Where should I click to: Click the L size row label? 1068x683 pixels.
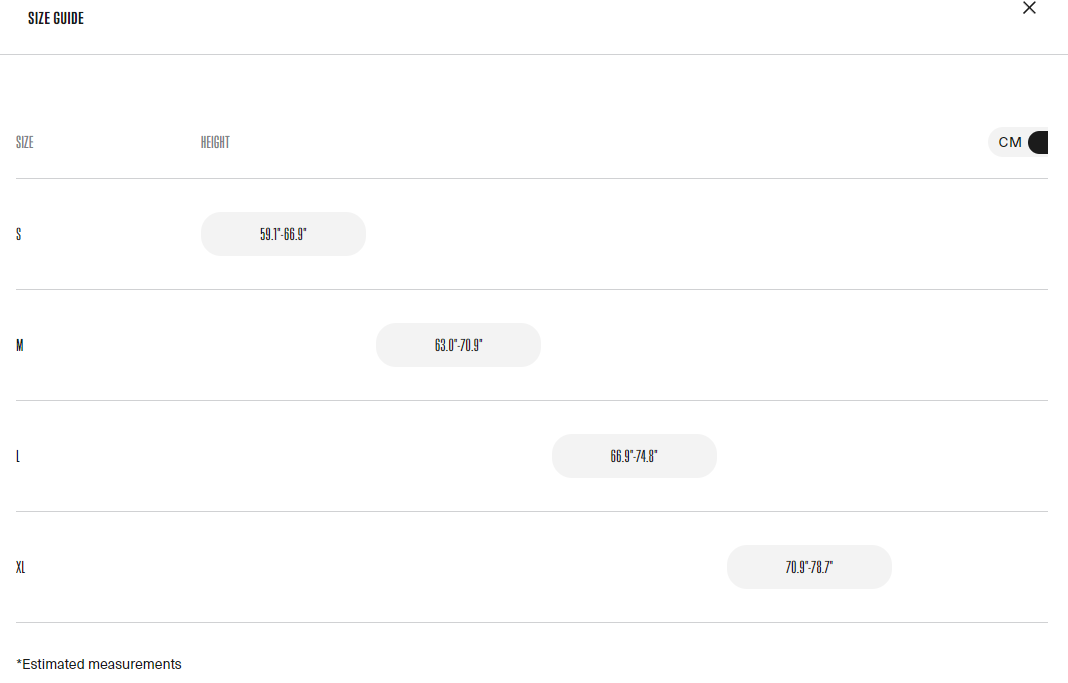[x=18, y=457]
